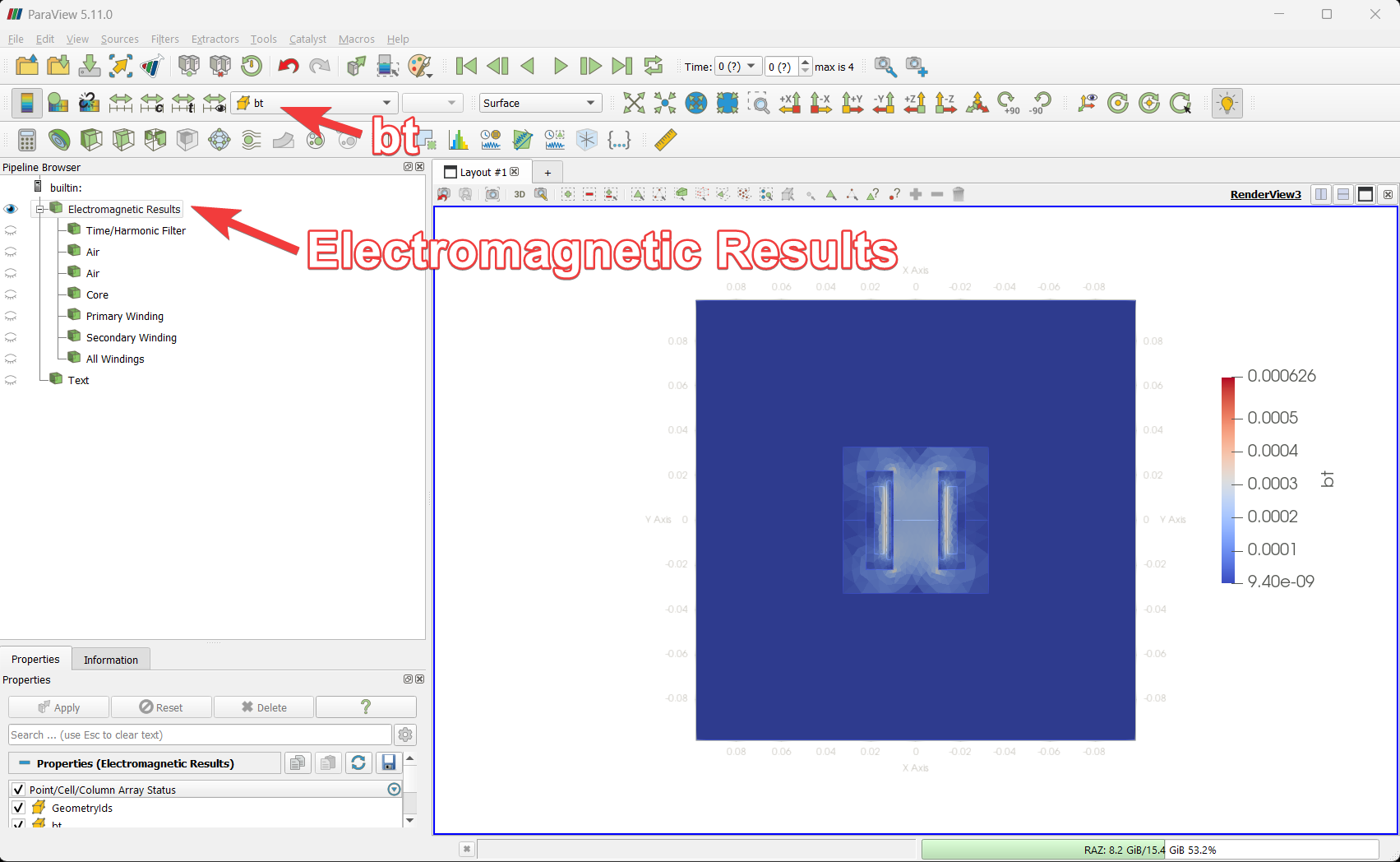The image size is (1400, 862).
Task: Jump to the last frame
Action: coord(622,66)
